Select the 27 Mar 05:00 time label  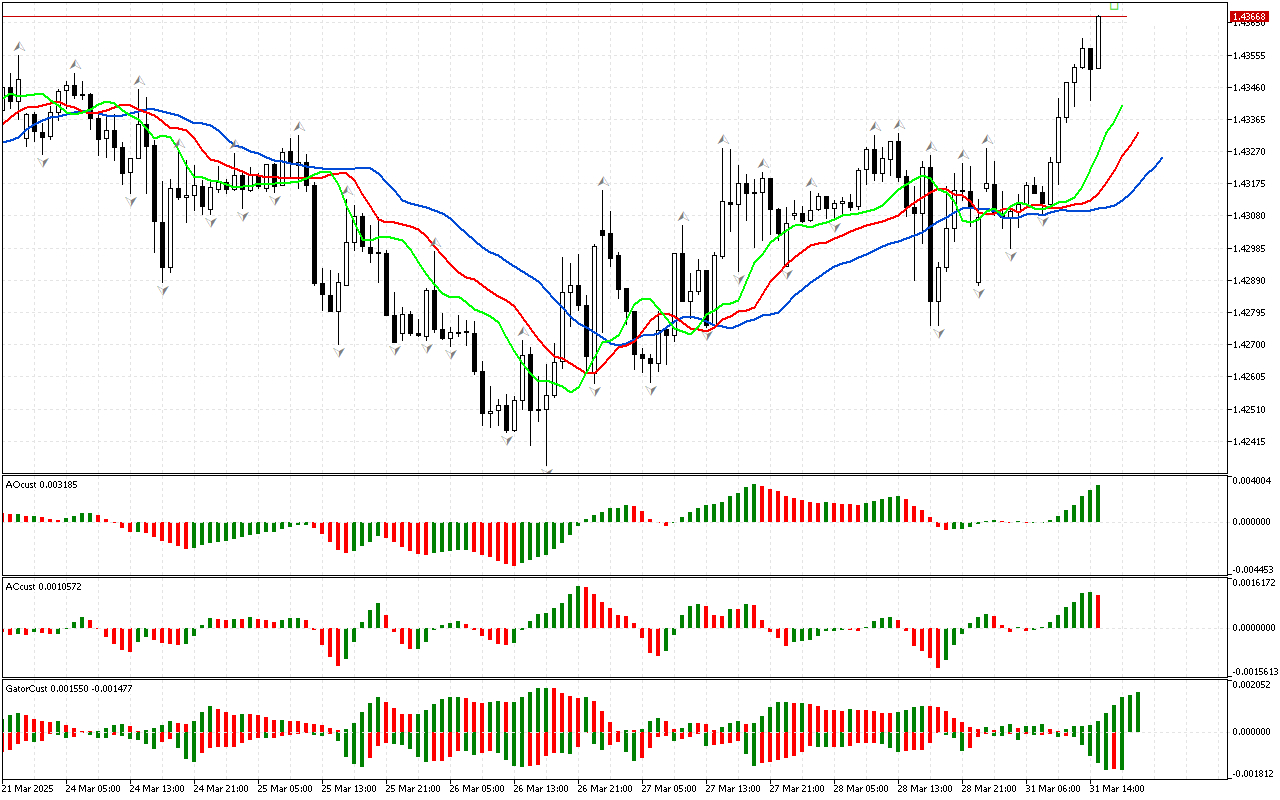pos(669,788)
